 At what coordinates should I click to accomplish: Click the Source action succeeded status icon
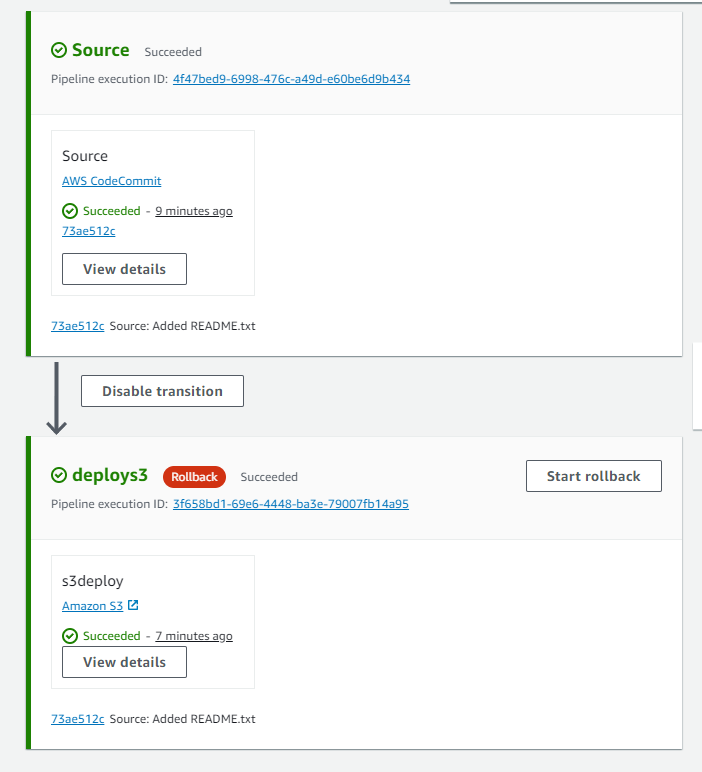70,211
